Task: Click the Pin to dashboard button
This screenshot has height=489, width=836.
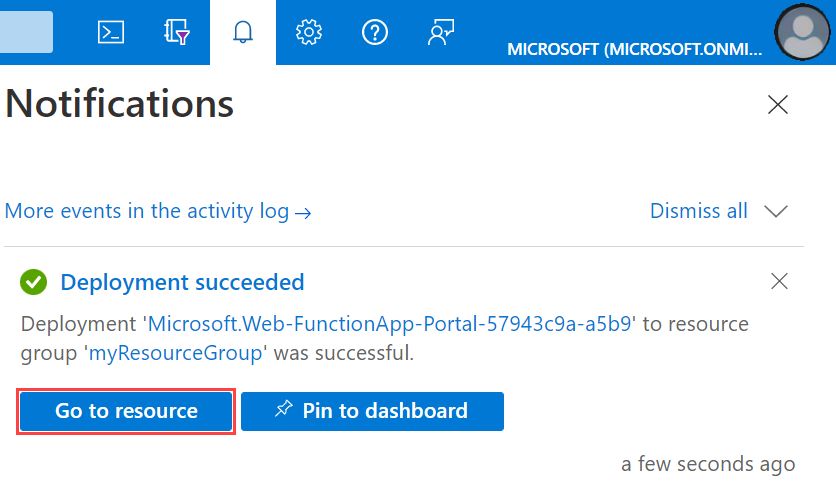Action: (x=372, y=411)
